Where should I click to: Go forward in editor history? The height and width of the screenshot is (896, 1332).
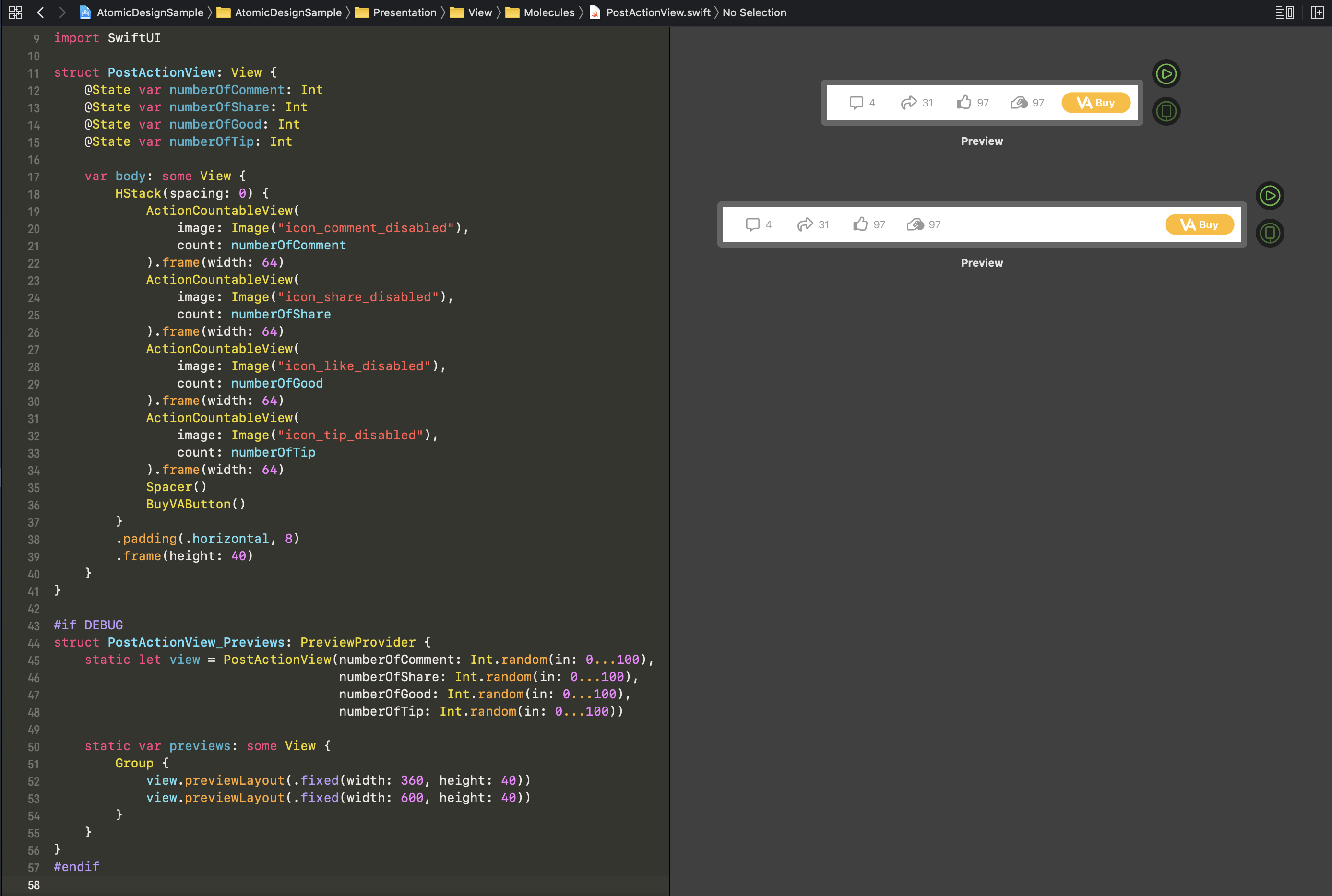point(62,12)
